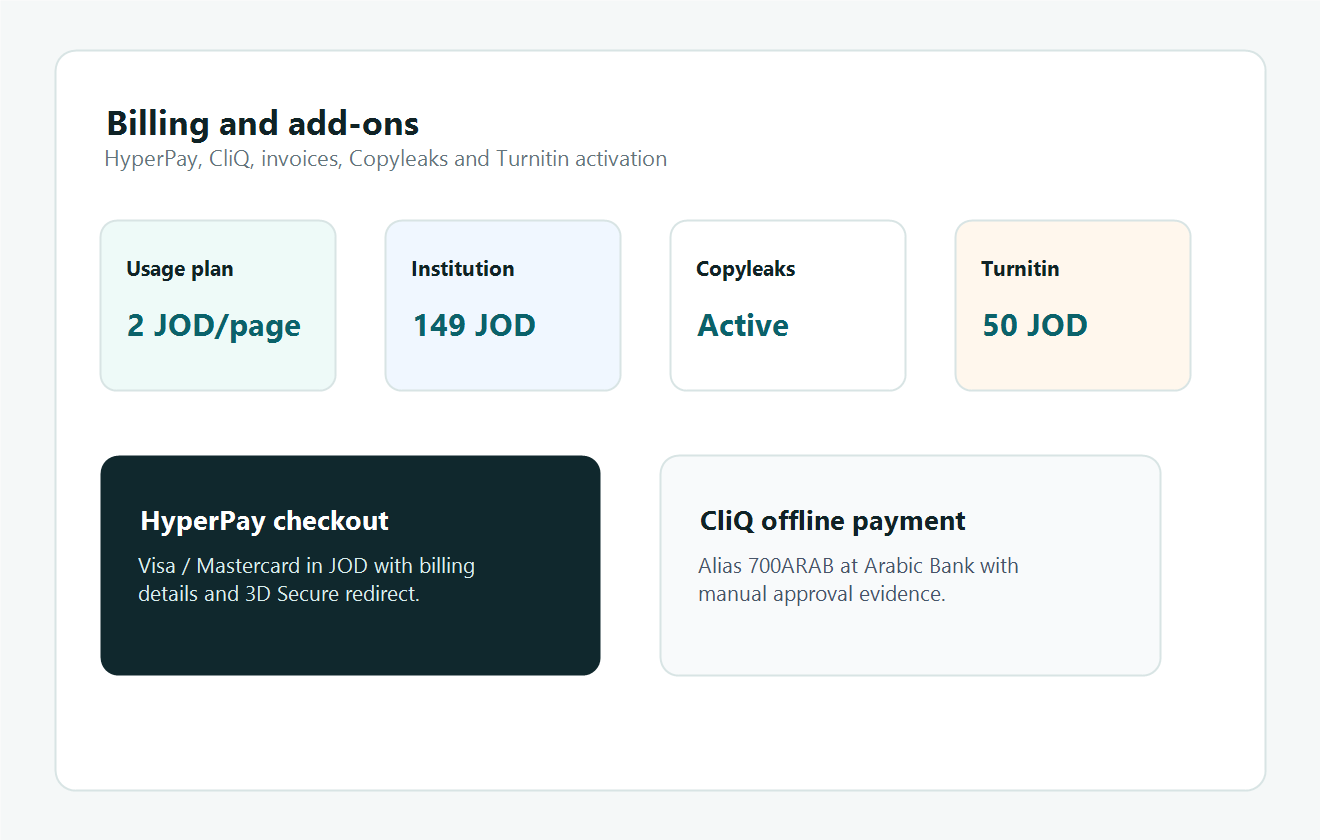Click the '149 JOD' institution price
The width and height of the screenshot is (1320, 840).
(x=474, y=325)
